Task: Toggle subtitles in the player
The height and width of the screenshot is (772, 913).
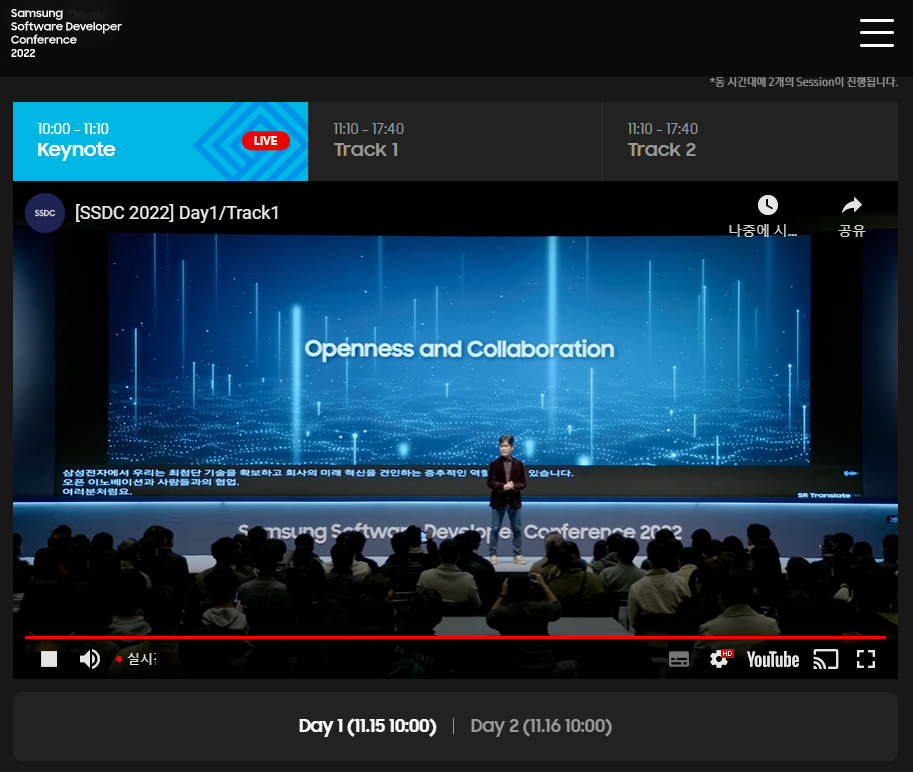Action: (679, 659)
